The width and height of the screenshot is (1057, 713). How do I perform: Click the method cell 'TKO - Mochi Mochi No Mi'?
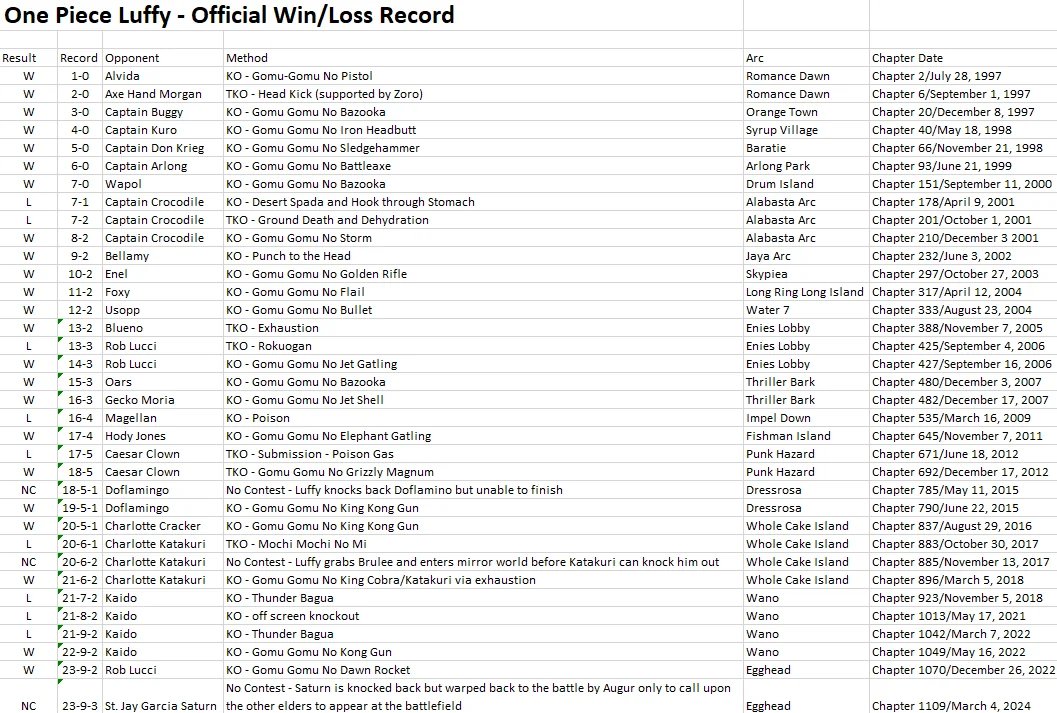coord(483,544)
